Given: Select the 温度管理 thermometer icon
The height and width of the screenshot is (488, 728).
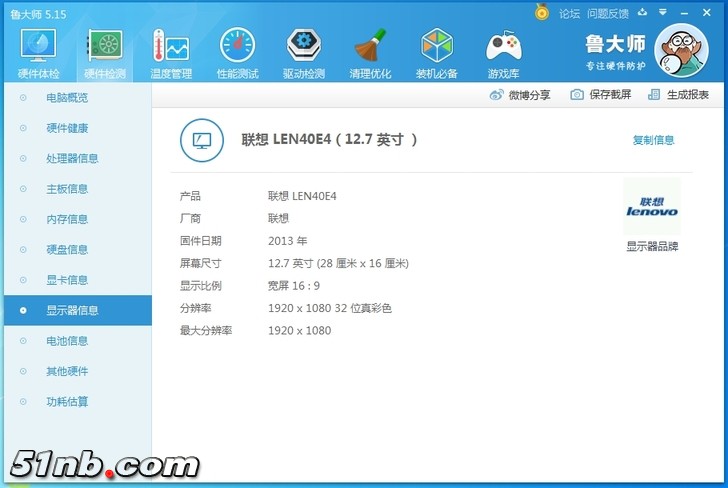Looking at the screenshot, I should point(170,52).
